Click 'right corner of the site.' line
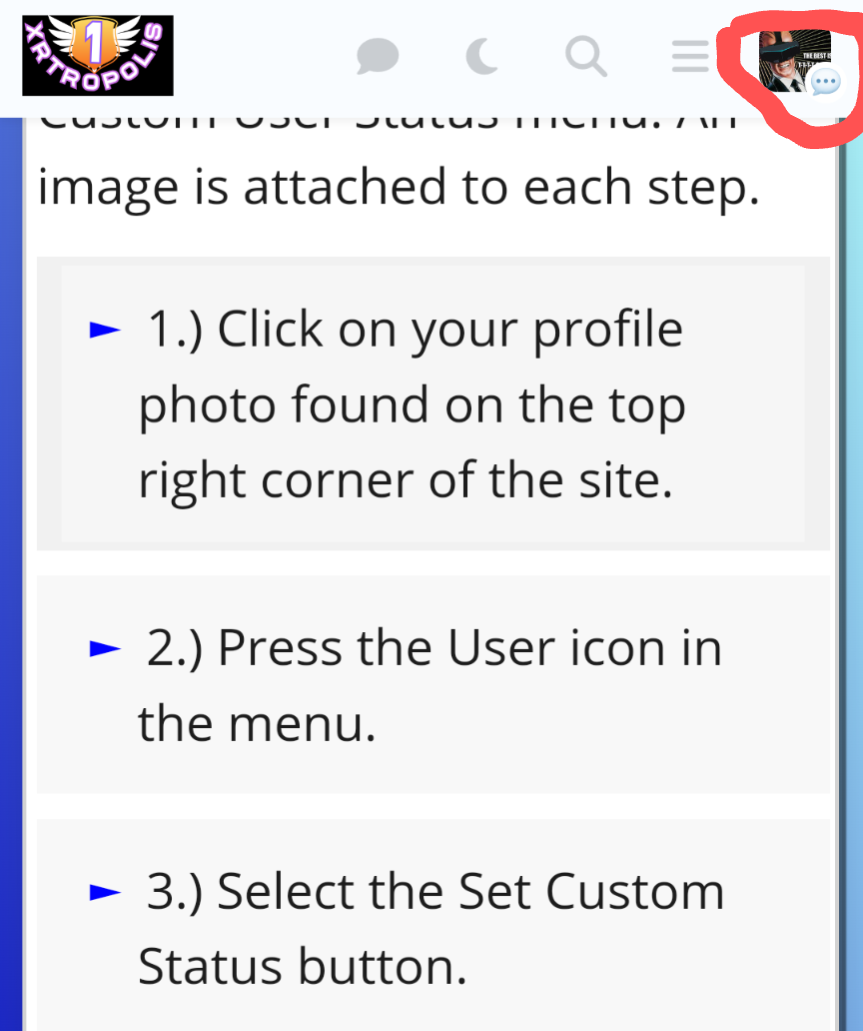 pyautogui.click(x=406, y=481)
